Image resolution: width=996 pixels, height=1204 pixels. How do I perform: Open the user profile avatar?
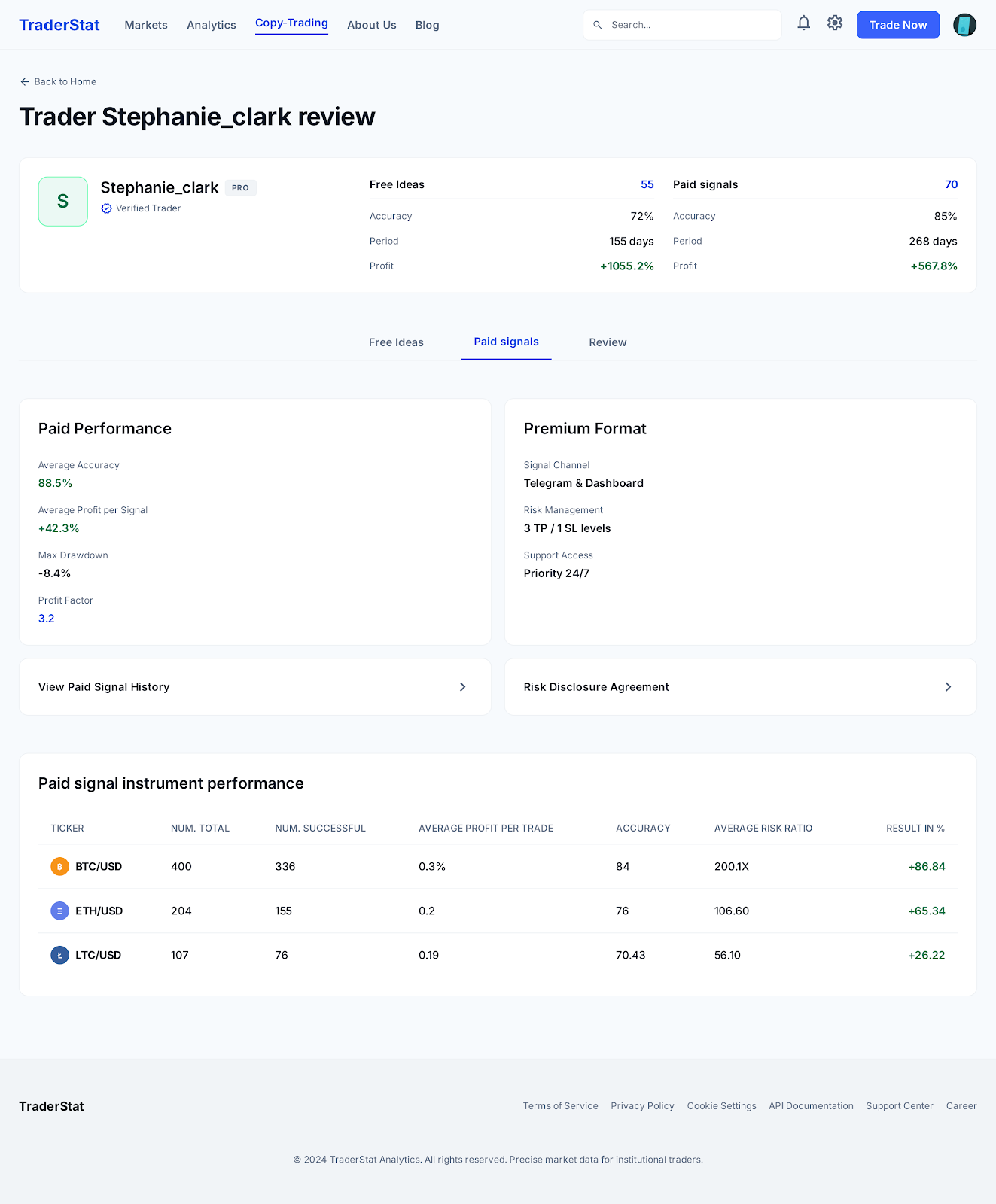pyautogui.click(x=964, y=25)
